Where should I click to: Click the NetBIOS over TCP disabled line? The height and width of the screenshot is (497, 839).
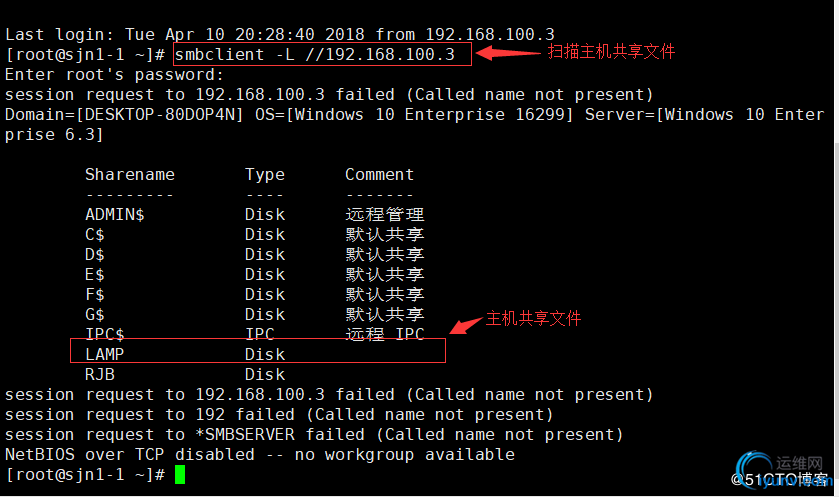pos(260,455)
